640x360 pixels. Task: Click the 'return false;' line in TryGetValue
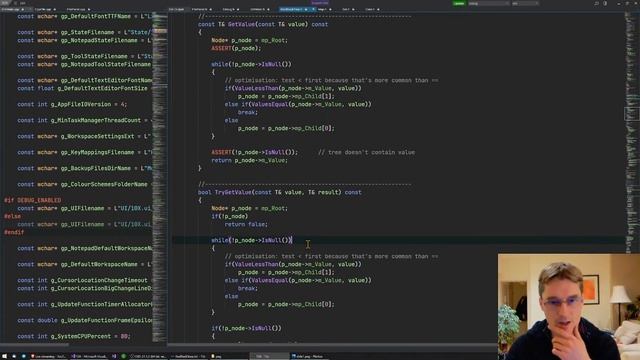click(246, 224)
